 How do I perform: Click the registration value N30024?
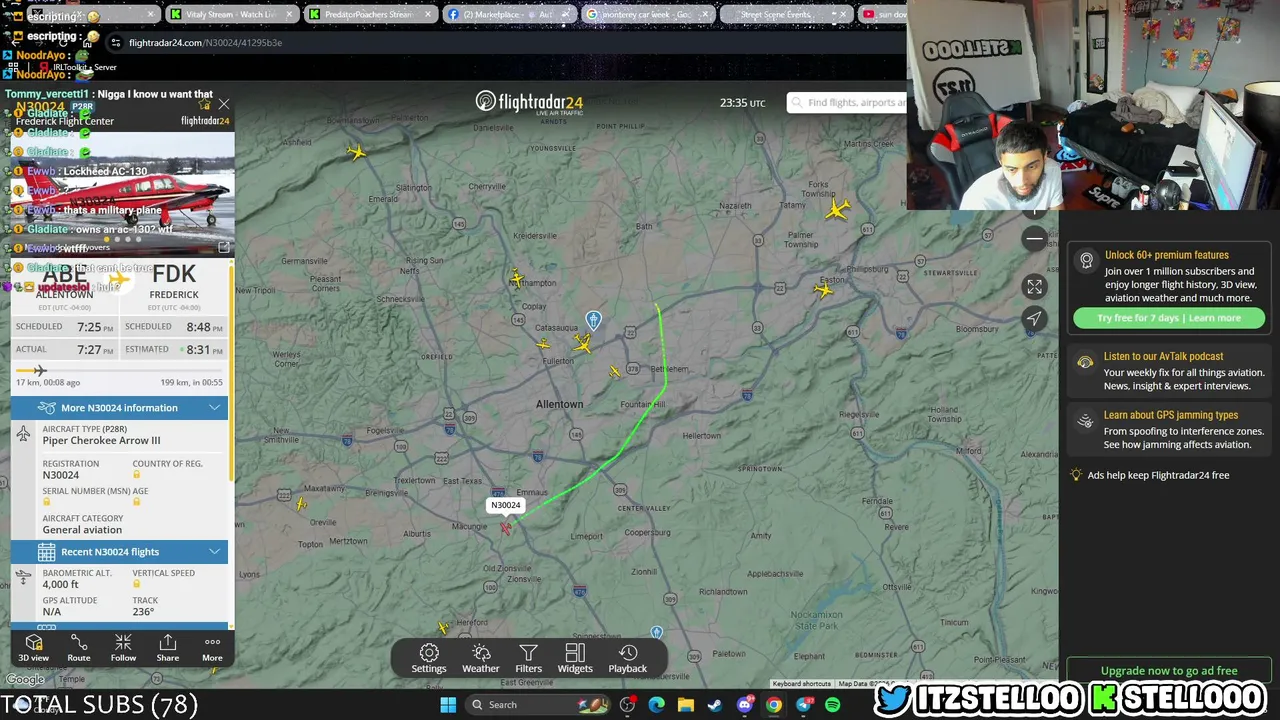click(61, 475)
